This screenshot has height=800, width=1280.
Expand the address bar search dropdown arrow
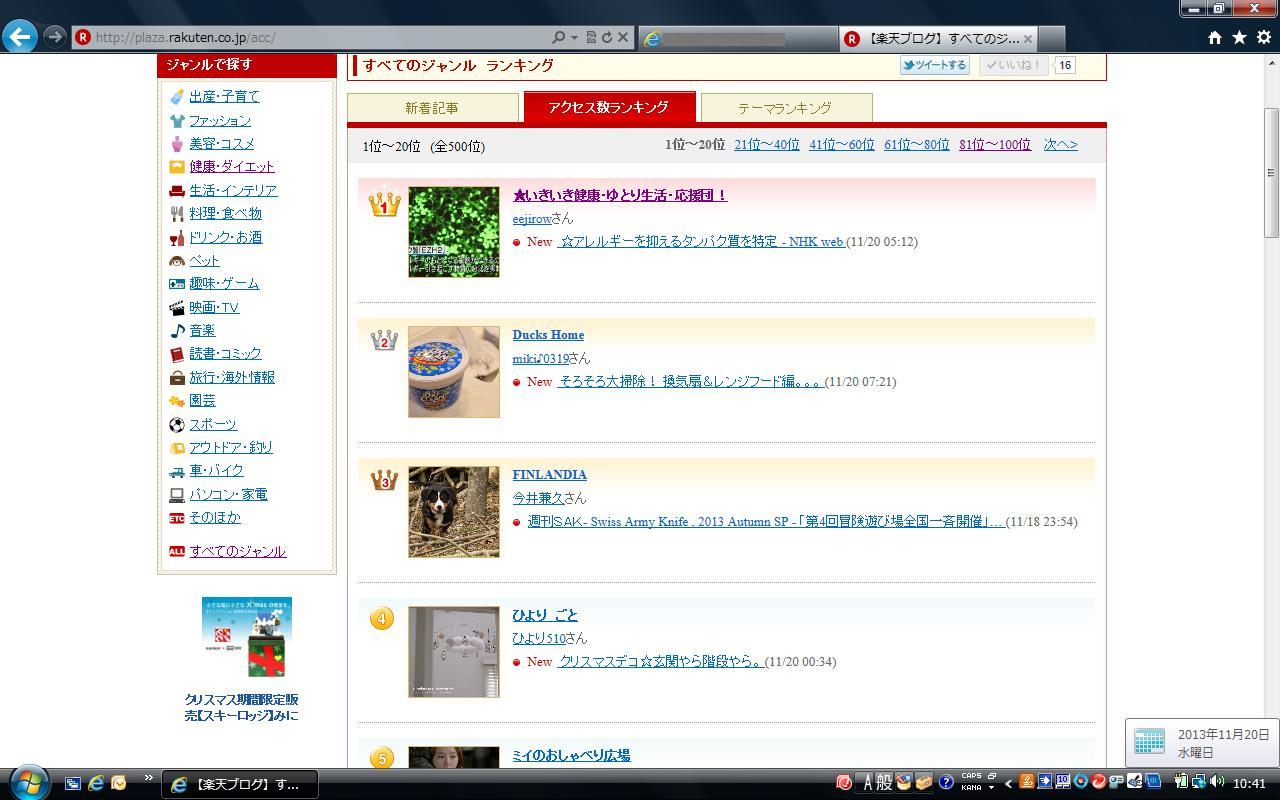(x=574, y=37)
